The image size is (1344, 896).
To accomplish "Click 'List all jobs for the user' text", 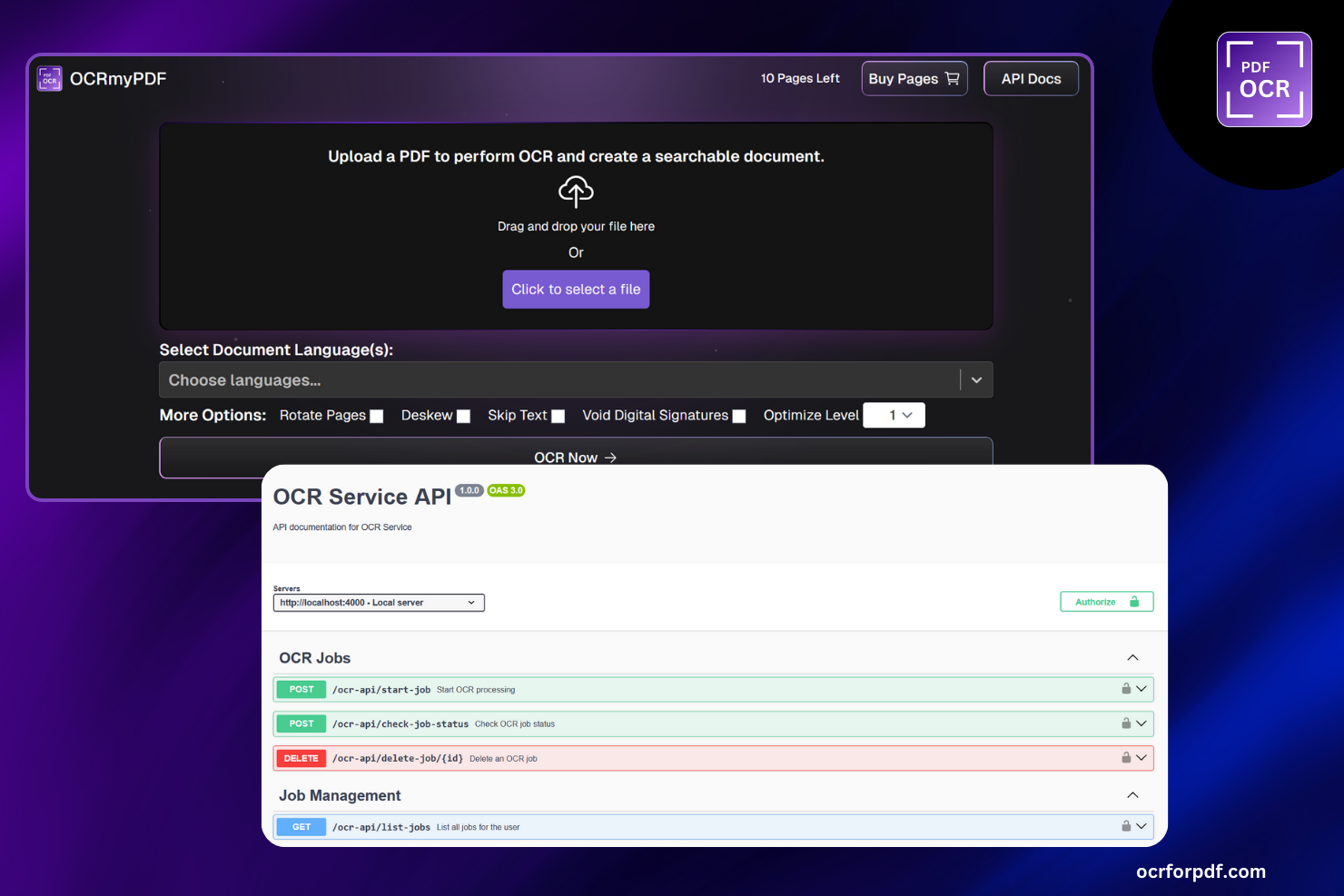I will [479, 827].
